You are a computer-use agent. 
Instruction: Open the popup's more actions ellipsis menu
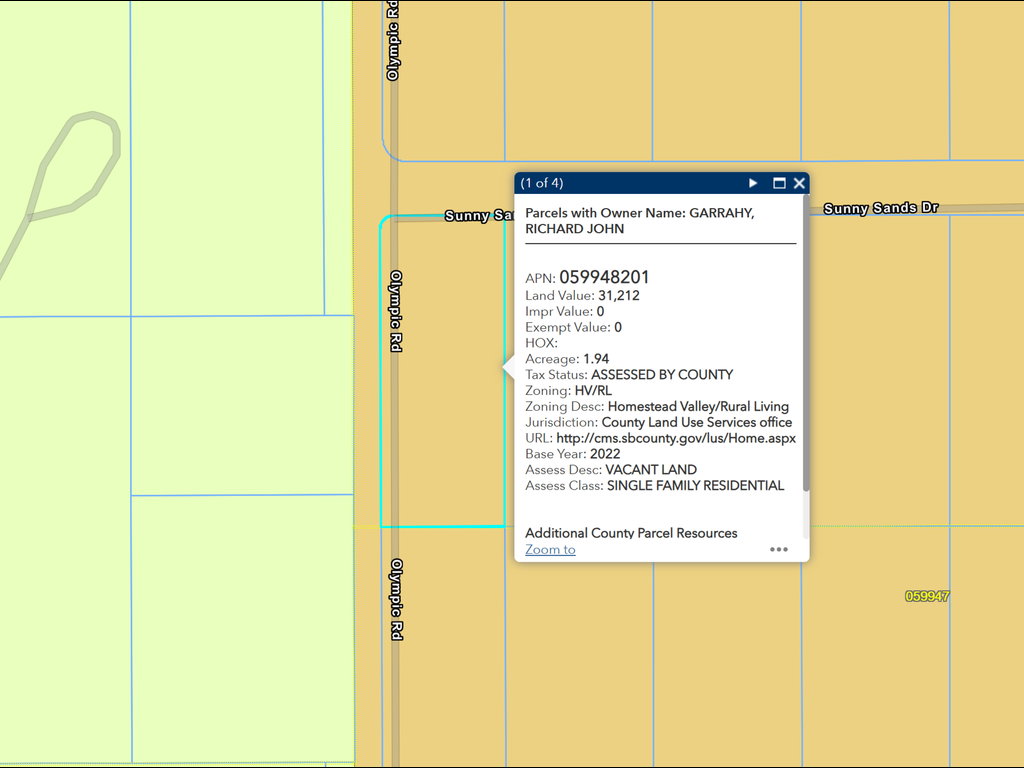pyautogui.click(x=779, y=549)
